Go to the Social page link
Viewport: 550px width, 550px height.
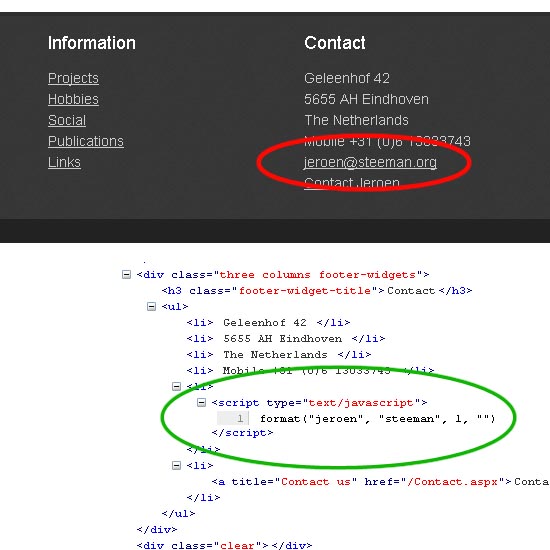(x=67, y=120)
